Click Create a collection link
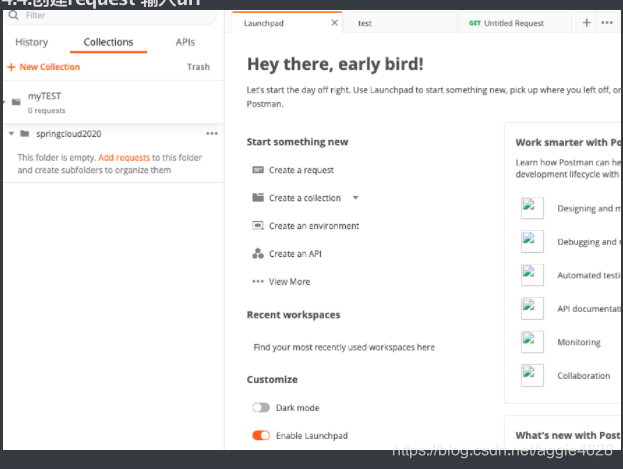The height and width of the screenshot is (469, 623). coord(305,198)
